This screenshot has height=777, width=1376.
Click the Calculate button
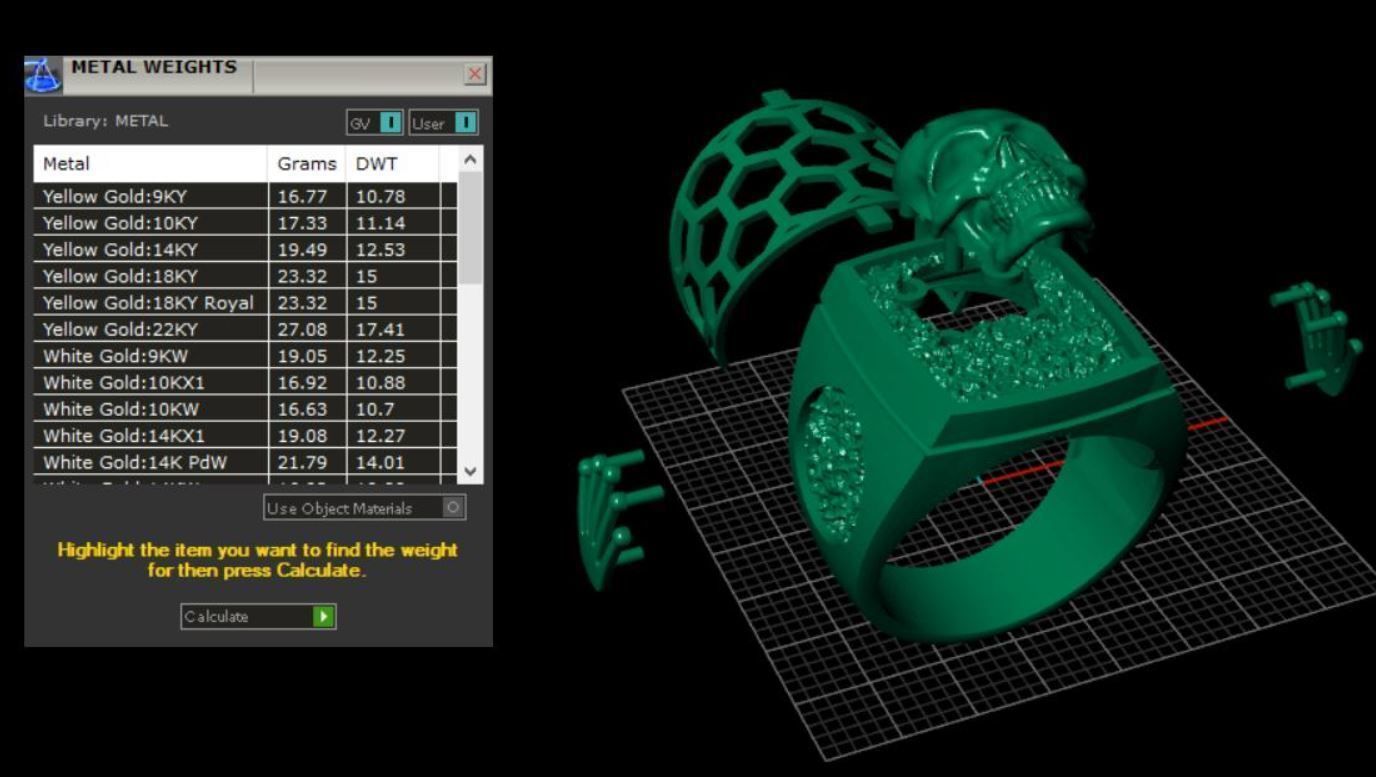click(258, 616)
